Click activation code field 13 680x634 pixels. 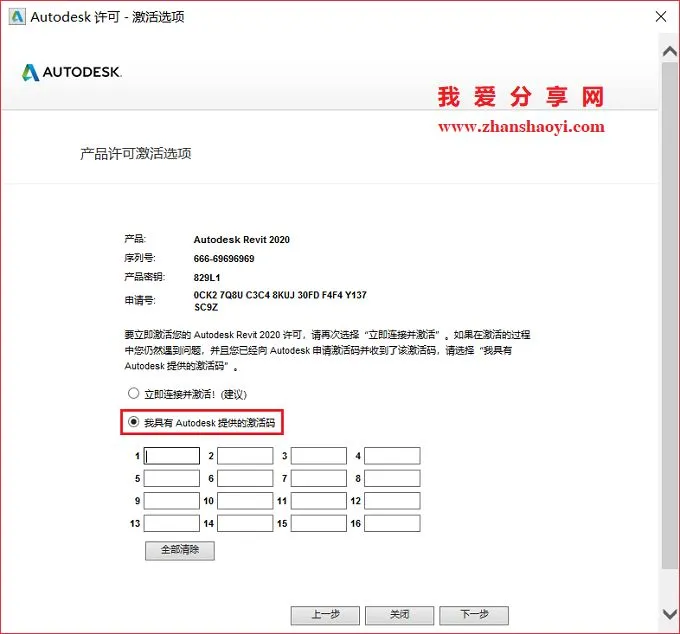172,523
